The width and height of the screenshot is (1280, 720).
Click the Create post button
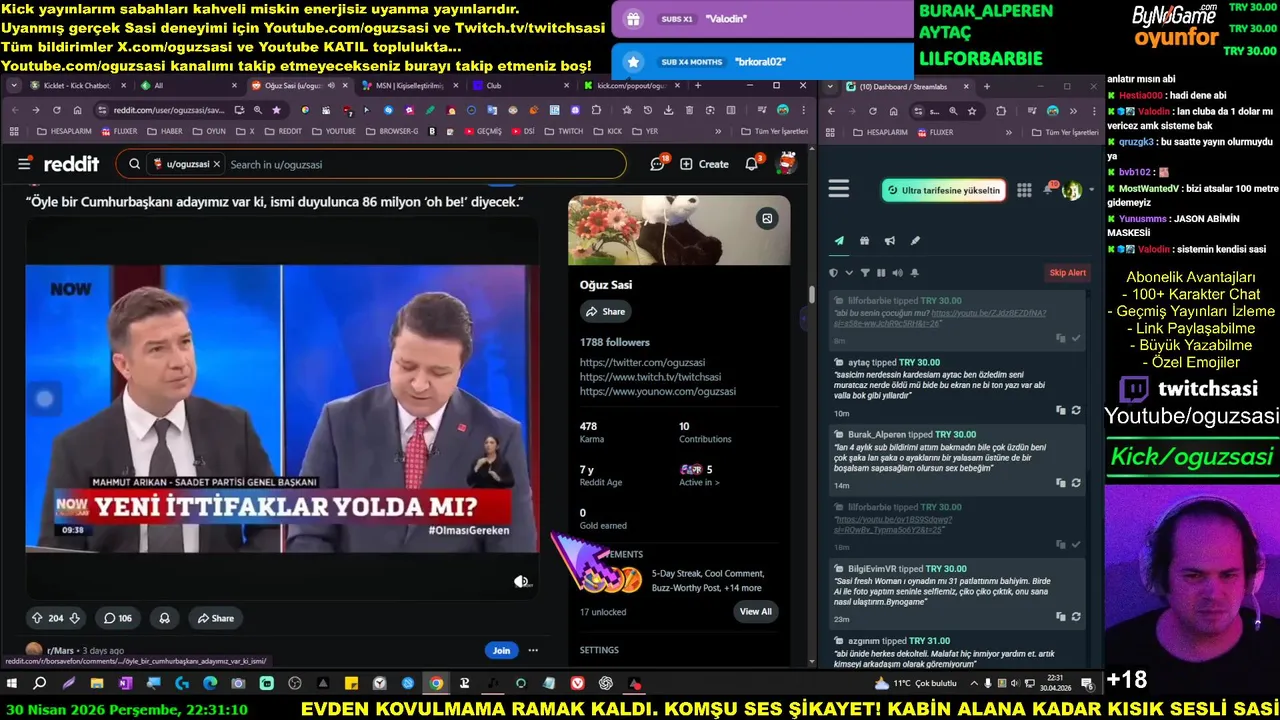tap(706, 164)
